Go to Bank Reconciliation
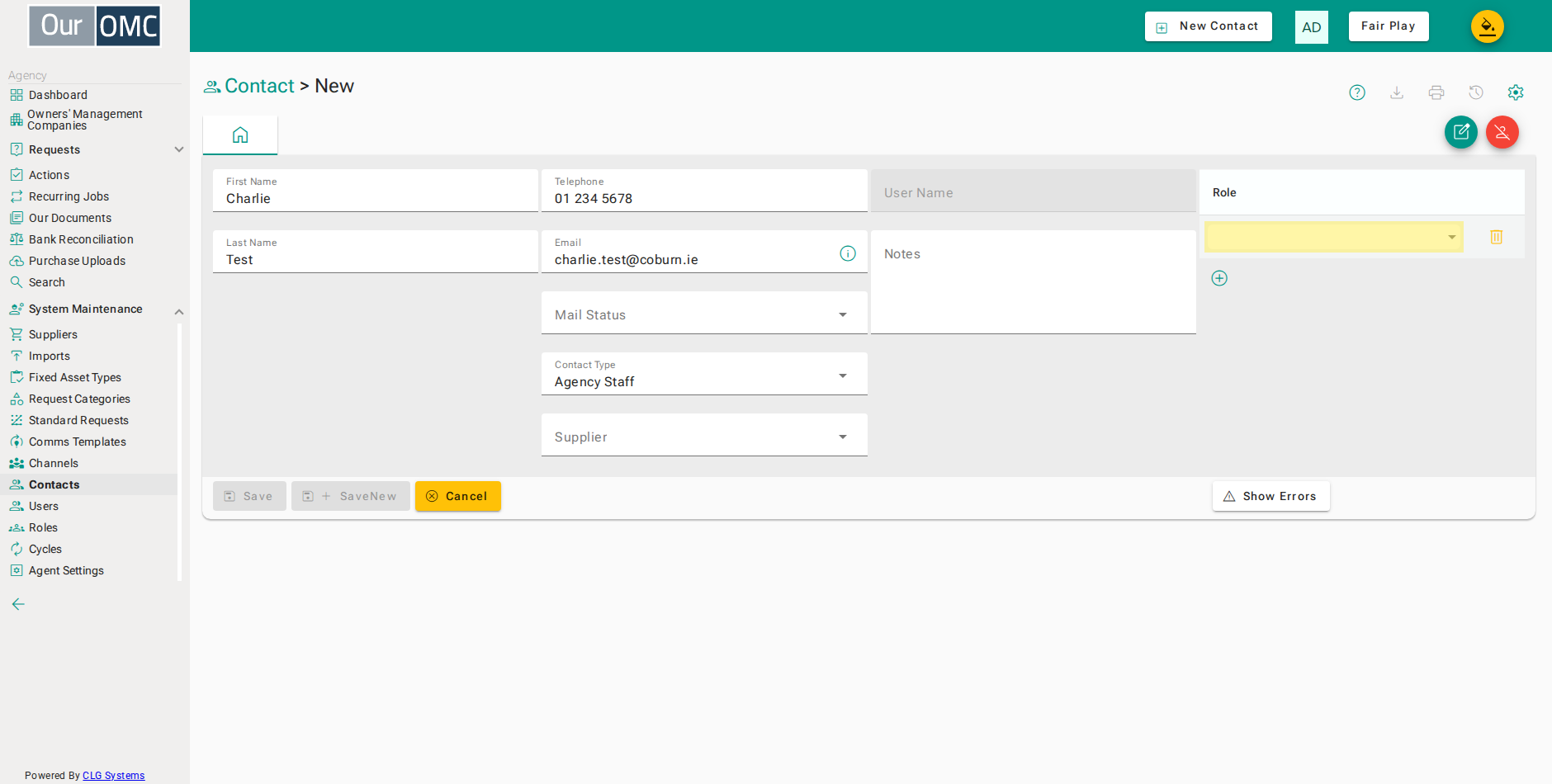The width and height of the screenshot is (1552, 784). pos(81,239)
